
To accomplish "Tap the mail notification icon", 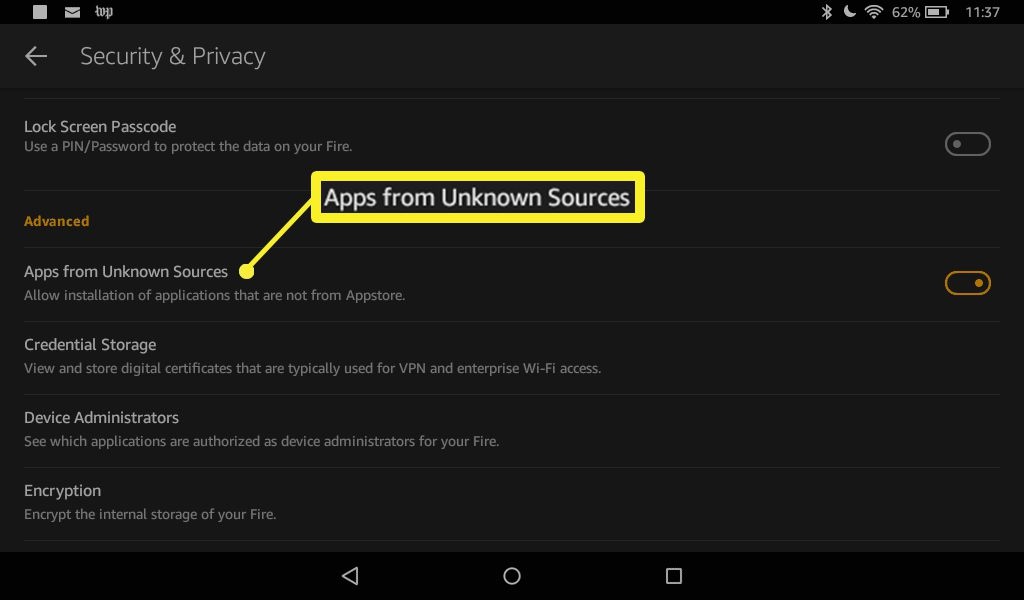I will pos(72,12).
